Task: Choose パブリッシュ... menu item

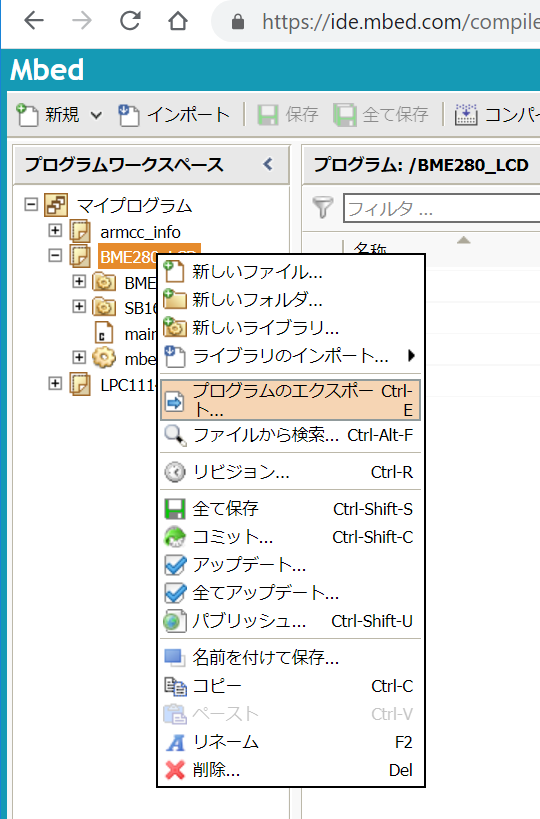Action: pos(290,621)
